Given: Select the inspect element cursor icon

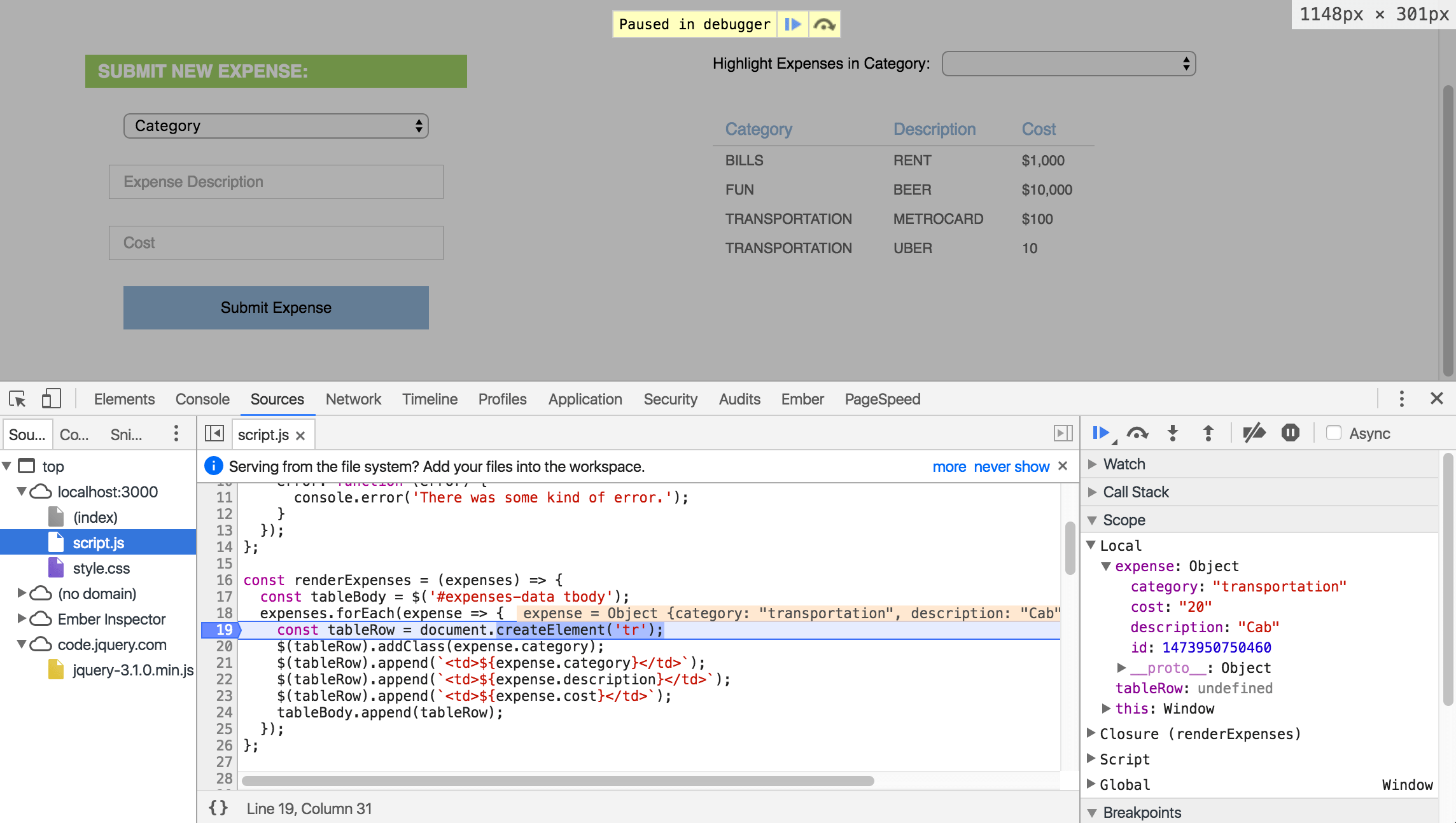Looking at the screenshot, I should [18, 399].
